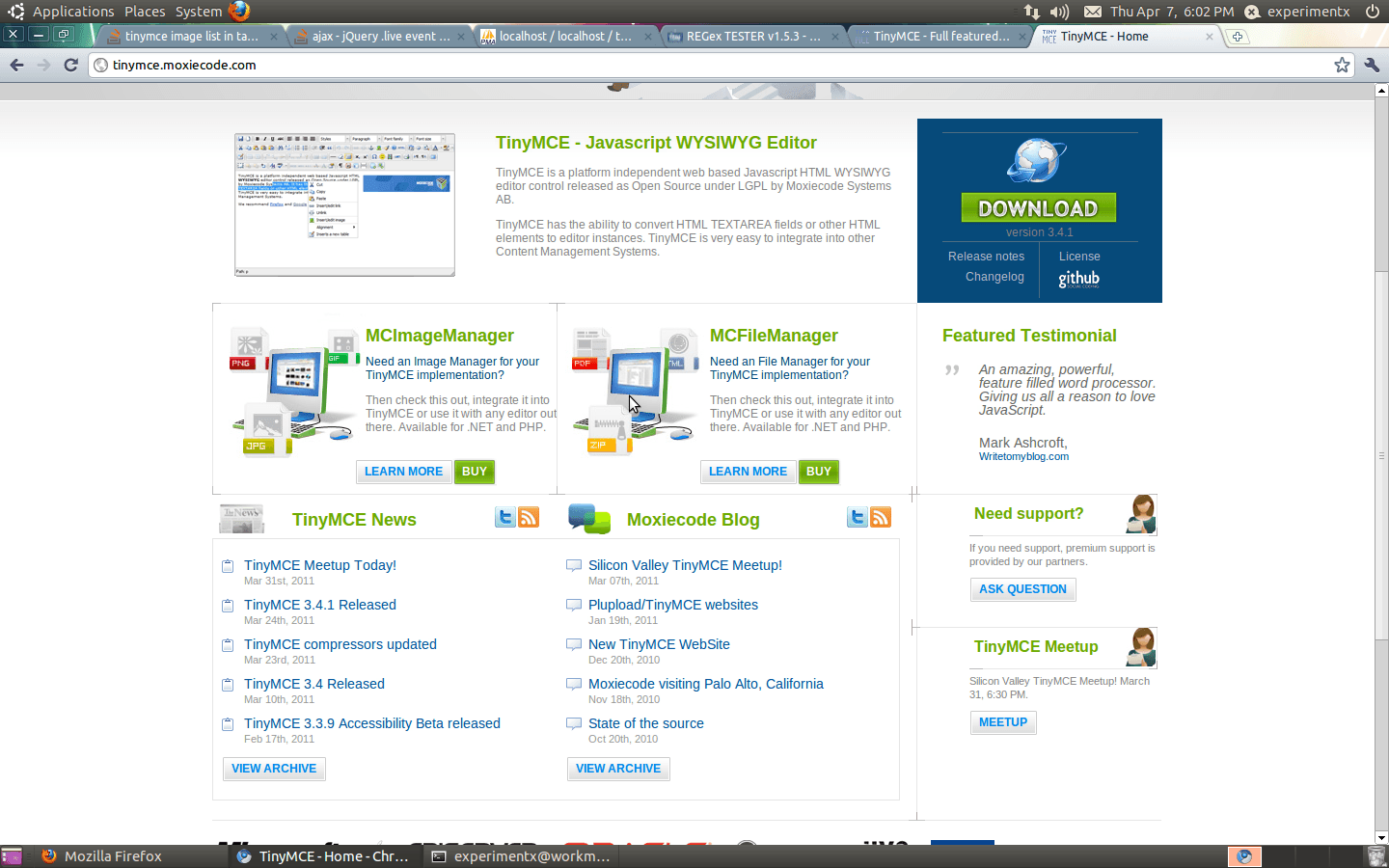Open 'Moxiecode visiting Palo Alto, California' post
The height and width of the screenshot is (868, 1389).
coord(706,684)
